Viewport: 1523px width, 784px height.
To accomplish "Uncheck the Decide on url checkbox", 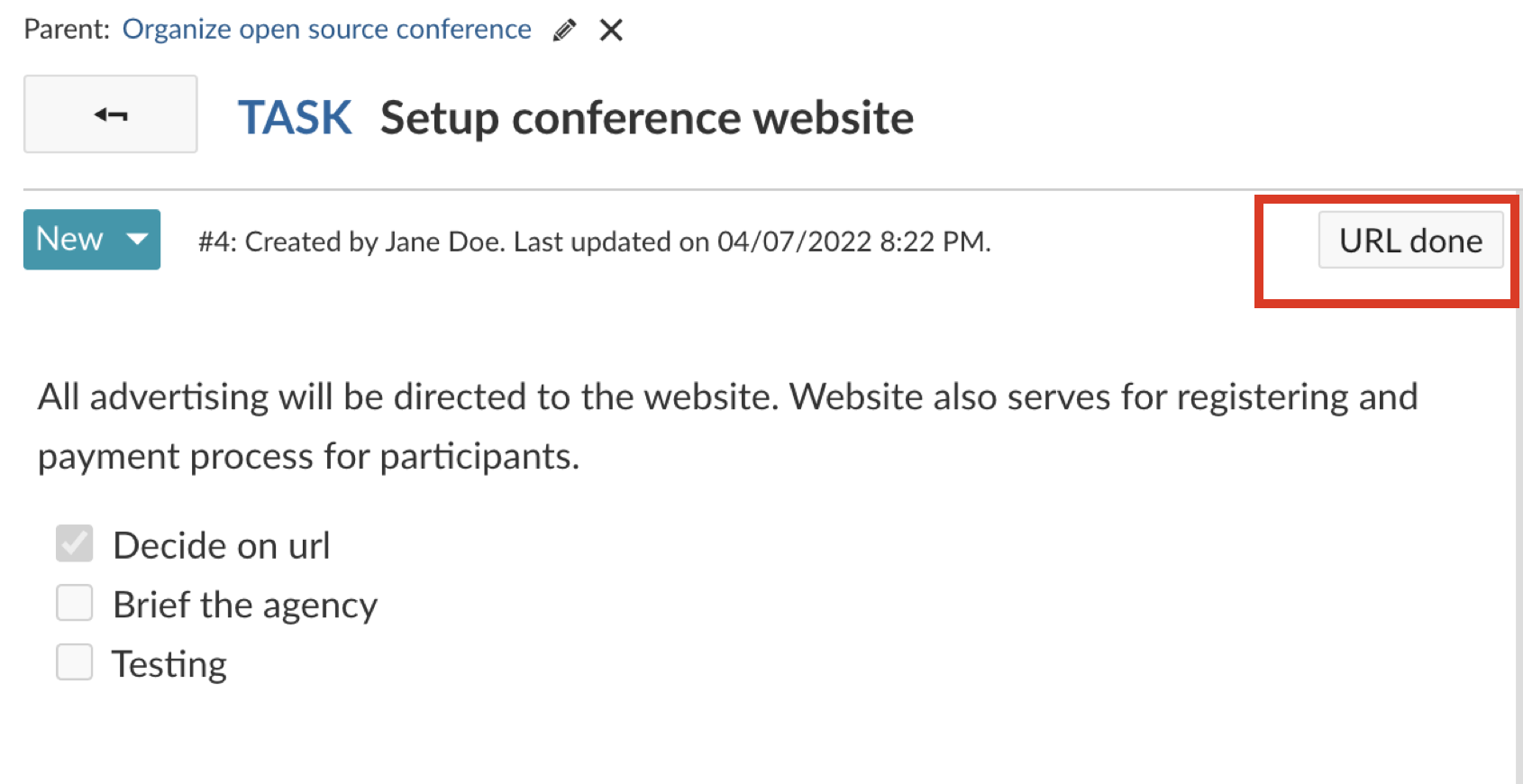I will coord(75,544).
